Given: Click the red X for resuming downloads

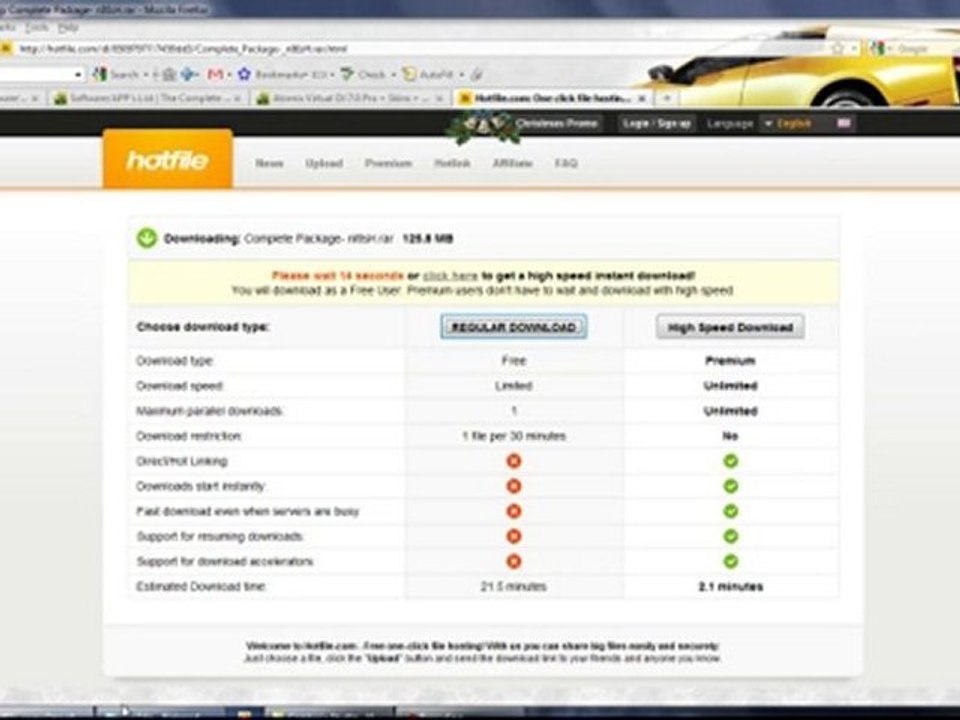Looking at the screenshot, I should pos(514,536).
